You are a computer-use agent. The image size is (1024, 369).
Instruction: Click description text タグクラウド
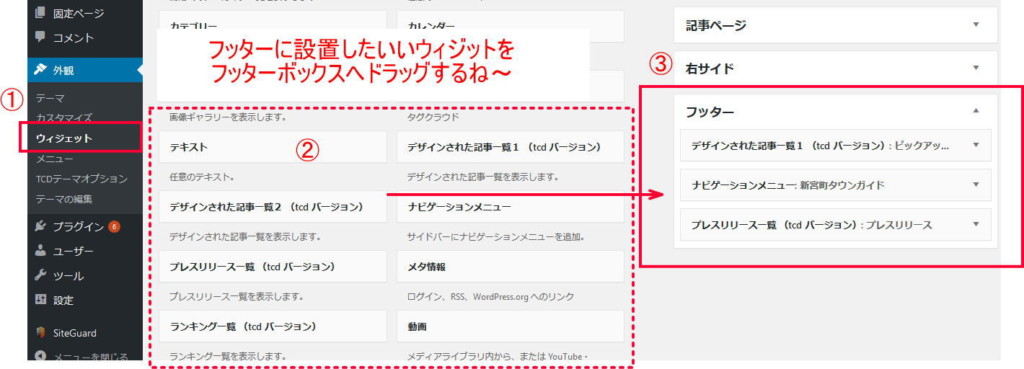coord(434,118)
